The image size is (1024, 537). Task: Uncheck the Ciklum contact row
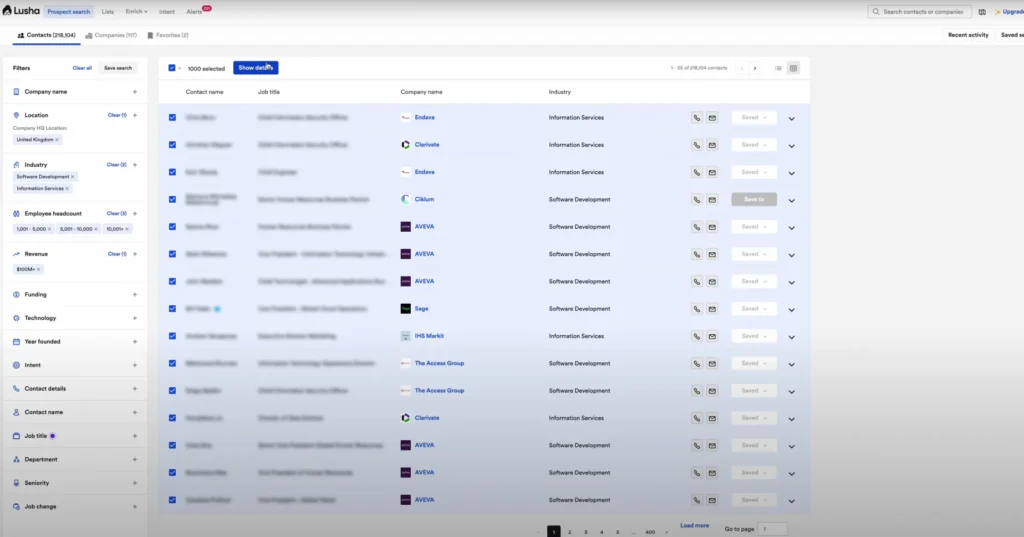coord(172,200)
